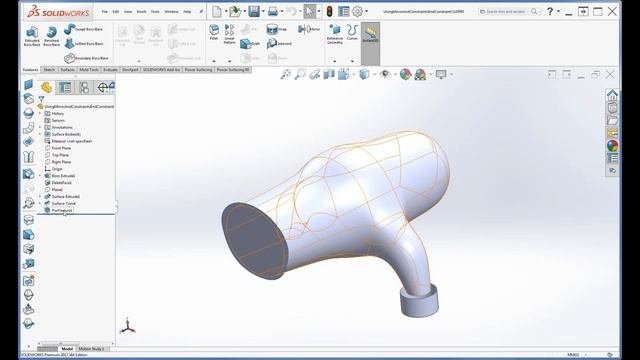Choose Boundary Boss/Base feature
Screen dimensions: 640x360
pyautogui.click(x=86, y=58)
